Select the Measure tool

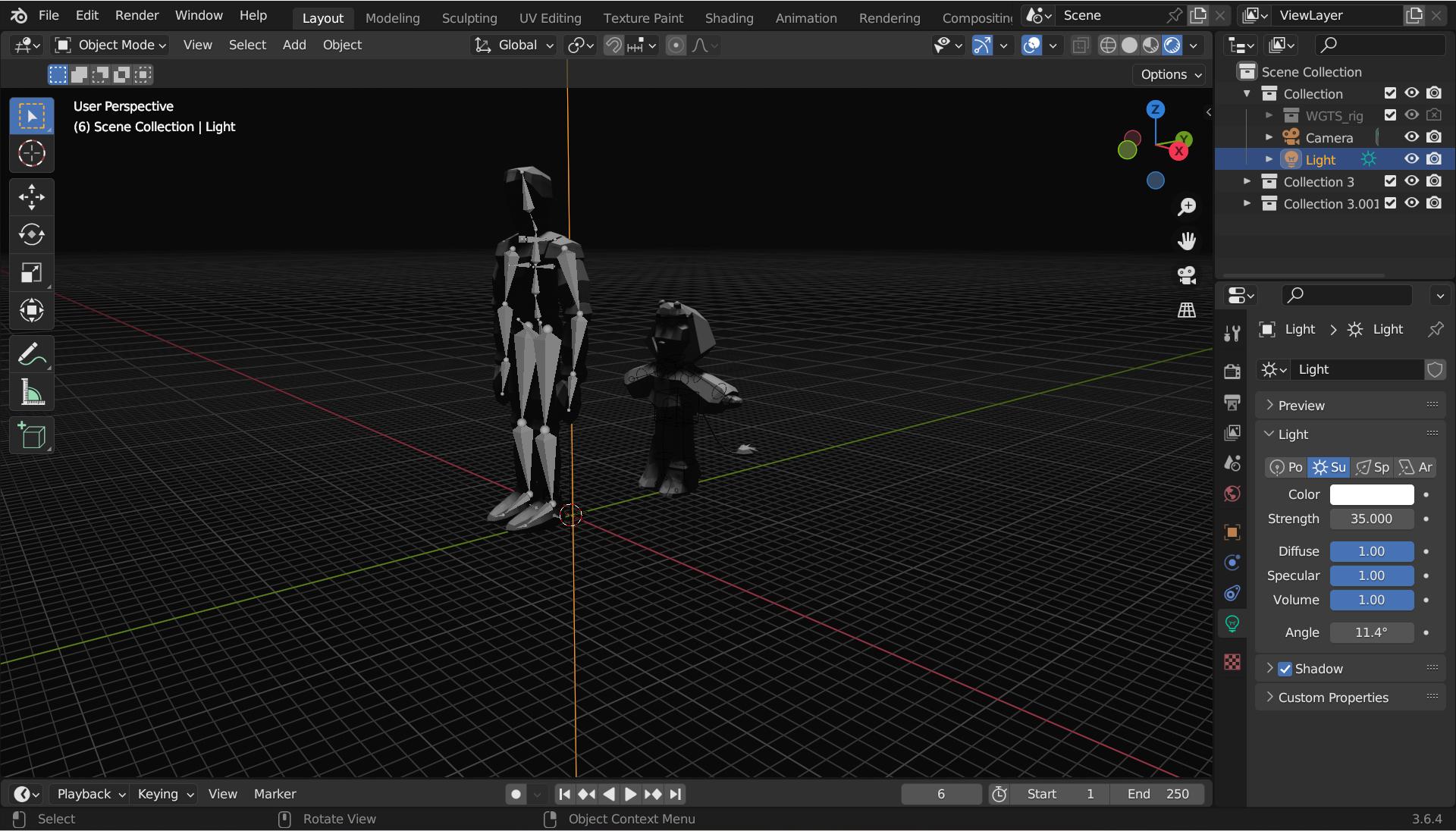click(x=32, y=392)
